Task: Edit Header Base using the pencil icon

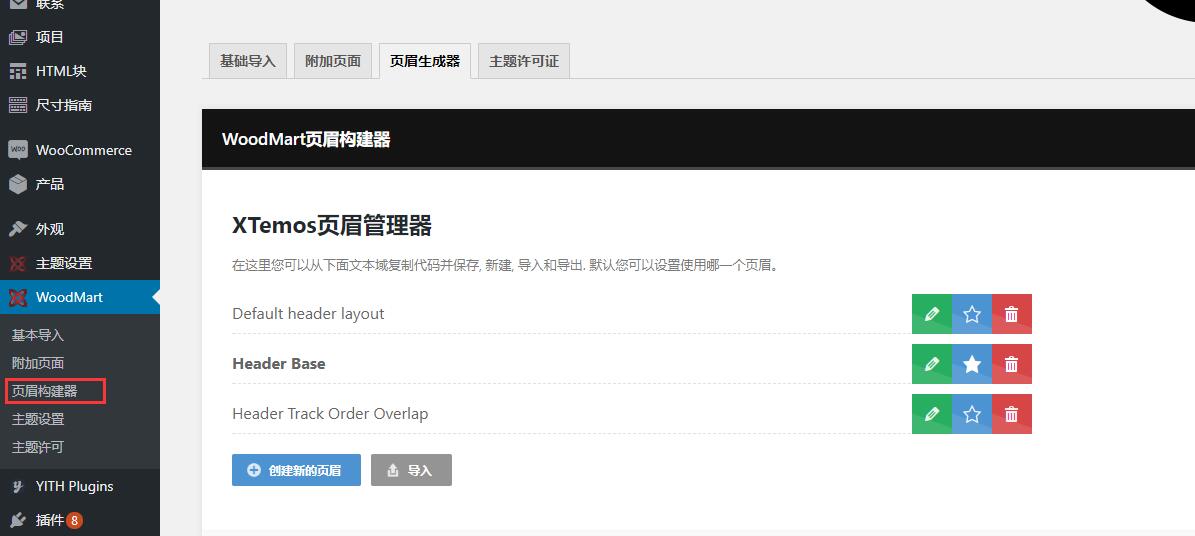Action: 931,364
